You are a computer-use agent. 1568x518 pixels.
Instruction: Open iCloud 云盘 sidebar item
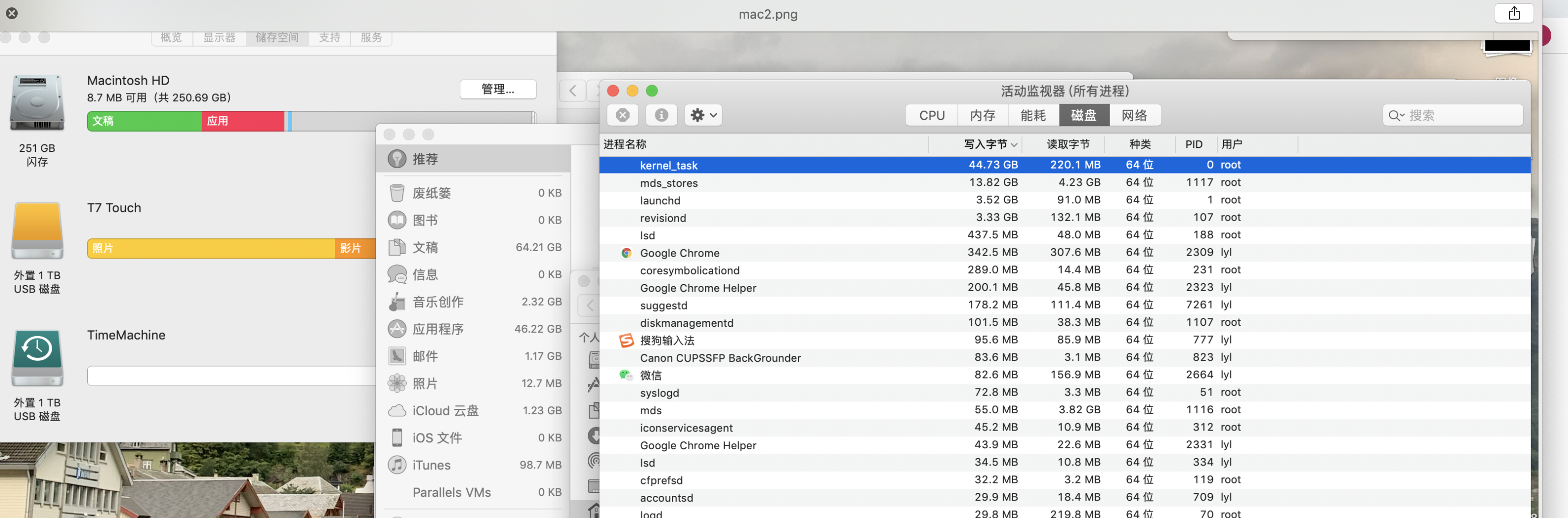click(x=445, y=410)
